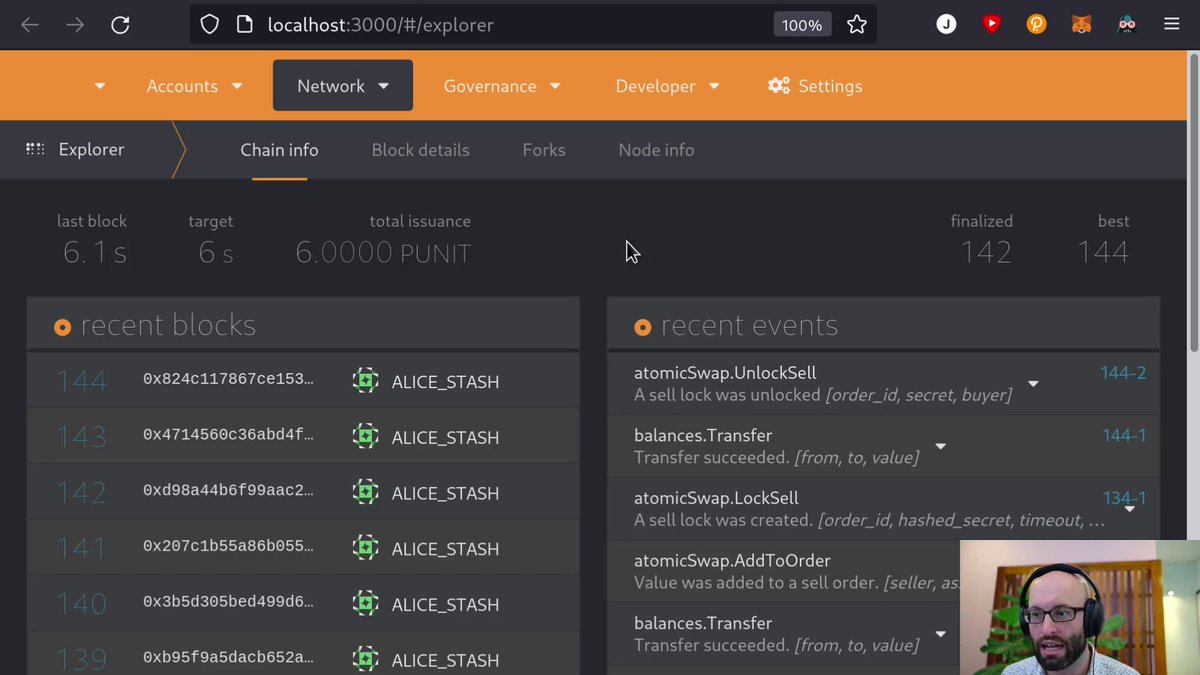1200x675 pixels.
Task: Click block hash 0x207c1b55a86b055…
Action: tap(228, 547)
